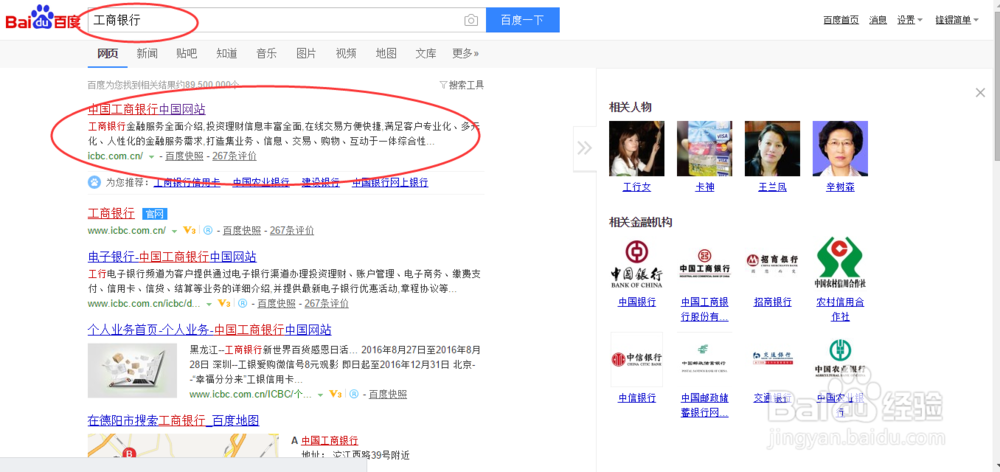Click the V3 badge under 电子银行 result
The width and height of the screenshot is (1000, 472).
coord(224,304)
